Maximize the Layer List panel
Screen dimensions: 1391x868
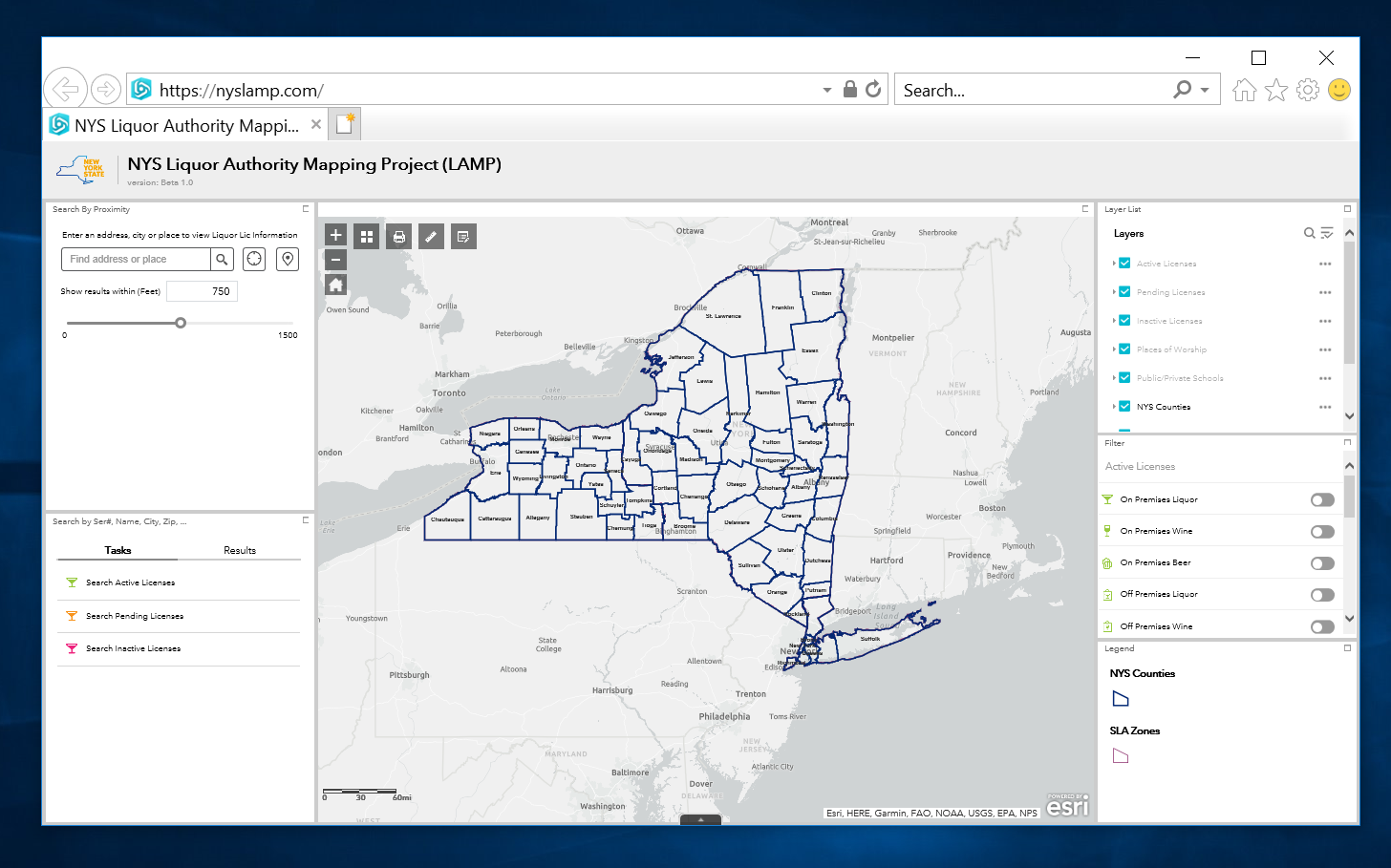pos(1348,209)
